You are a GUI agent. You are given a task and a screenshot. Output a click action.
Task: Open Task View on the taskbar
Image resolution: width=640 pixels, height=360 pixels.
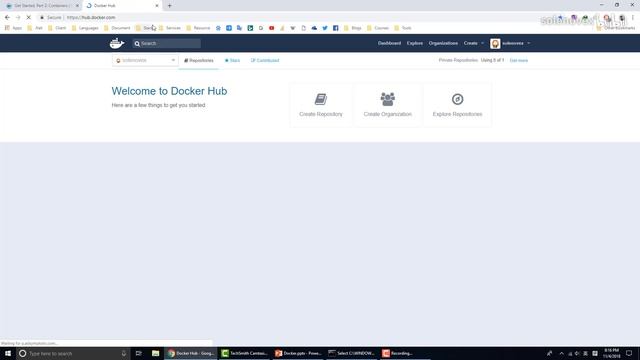pos(138,353)
